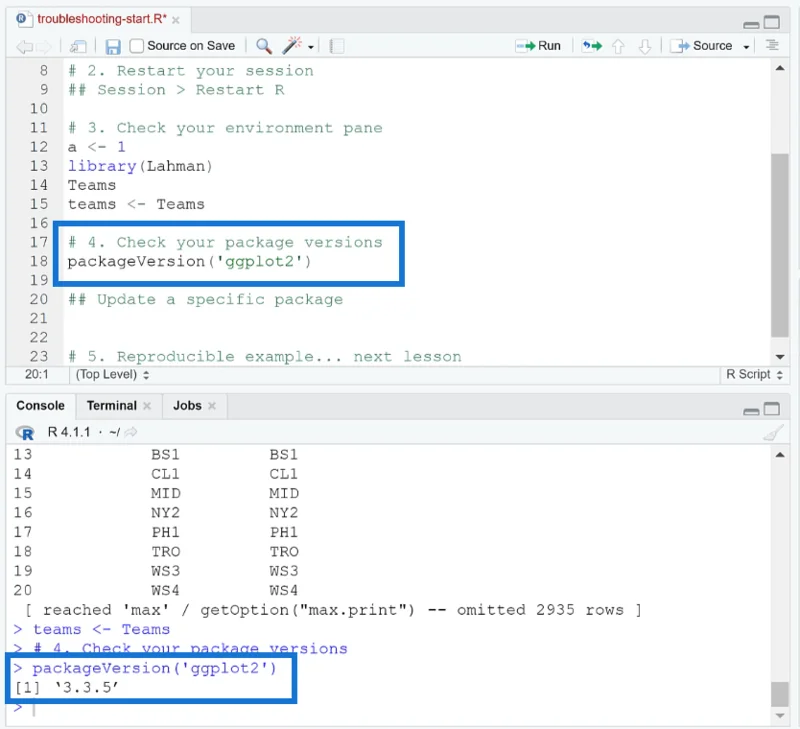Open code tools magic wand icon
800x729 pixels.
292,45
